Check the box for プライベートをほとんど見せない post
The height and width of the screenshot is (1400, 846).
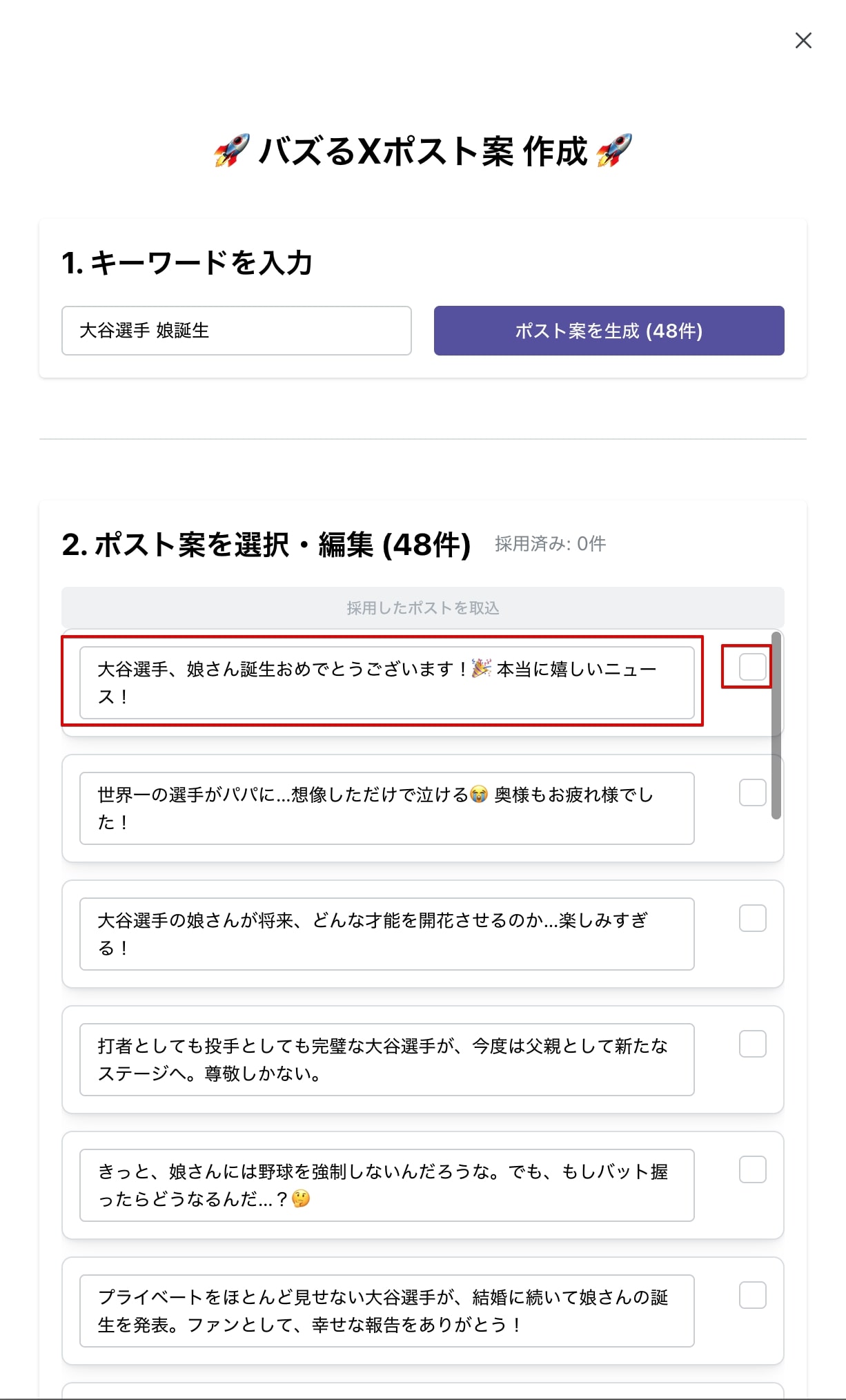(x=752, y=1295)
